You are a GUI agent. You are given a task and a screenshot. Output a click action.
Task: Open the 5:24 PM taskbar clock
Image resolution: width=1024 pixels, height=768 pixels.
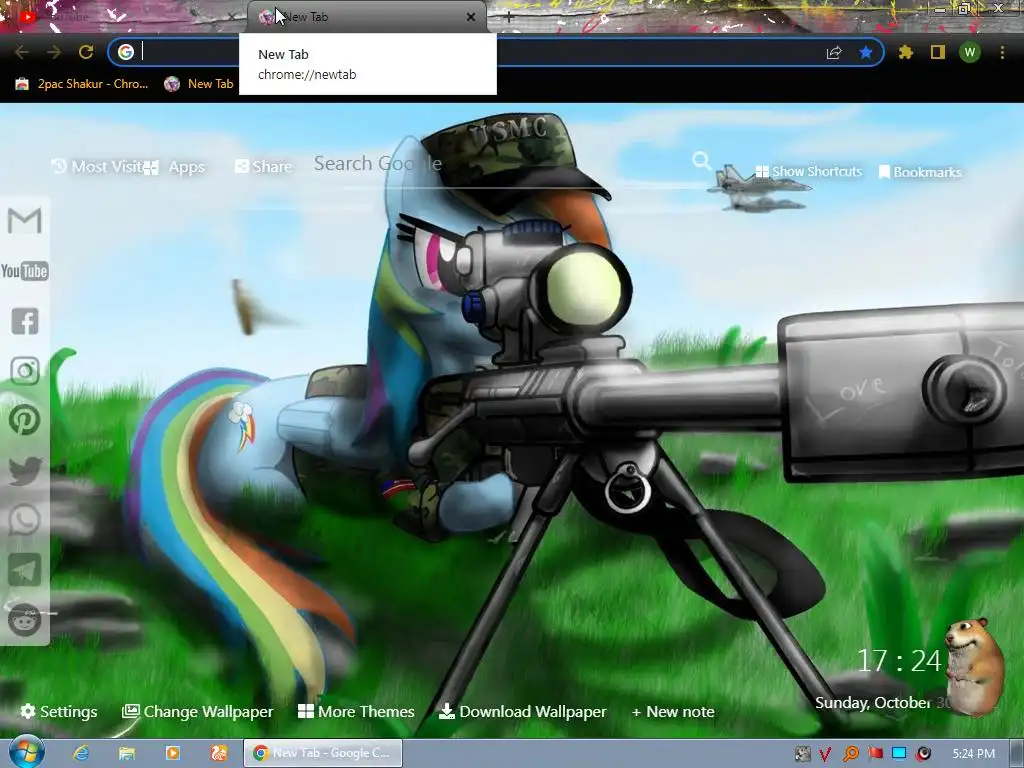tap(974, 754)
